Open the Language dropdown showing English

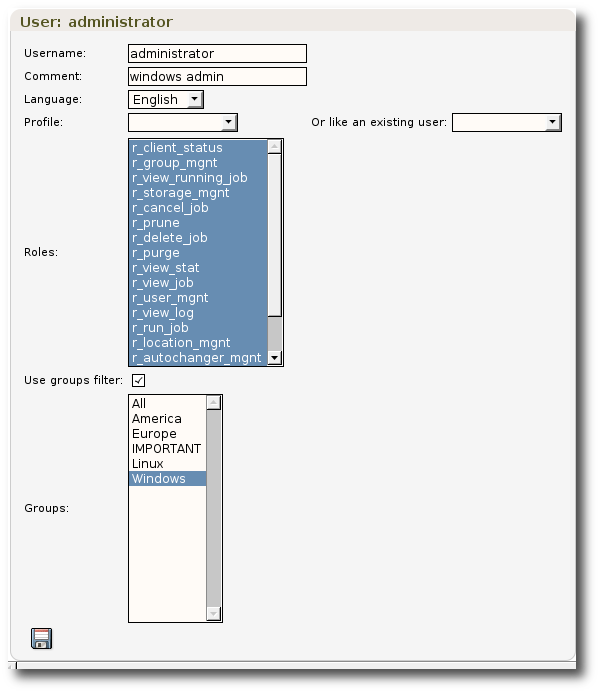point(166,99)
